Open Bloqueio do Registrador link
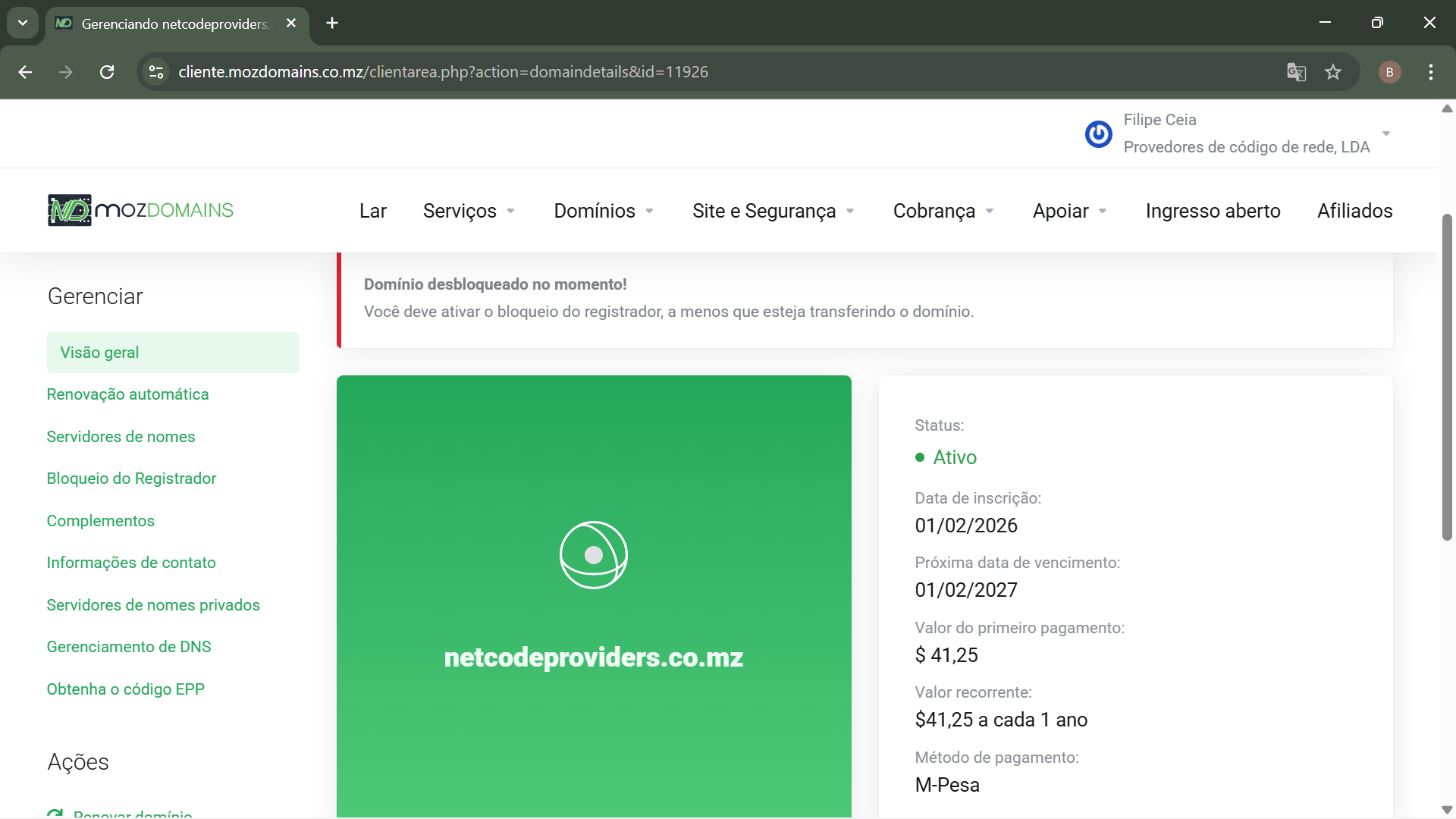The width and height of the screenshot is (1456, 819). coord(131,479)
